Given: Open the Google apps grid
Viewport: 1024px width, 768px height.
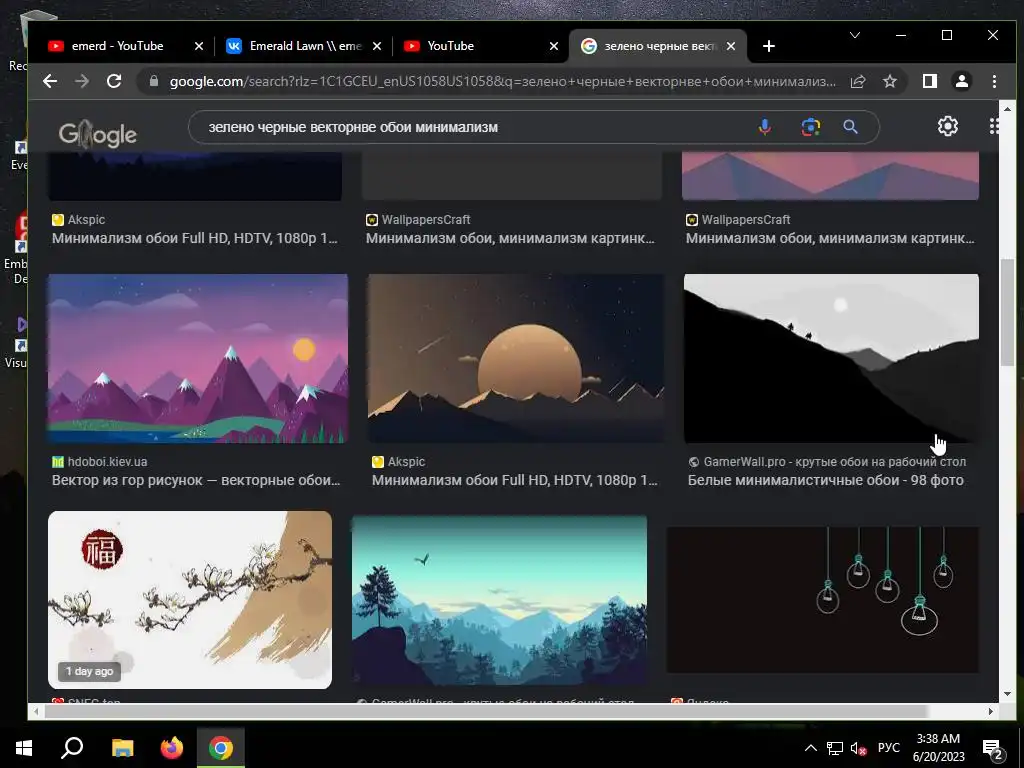Looking at the screenshot, I should 994,126.
